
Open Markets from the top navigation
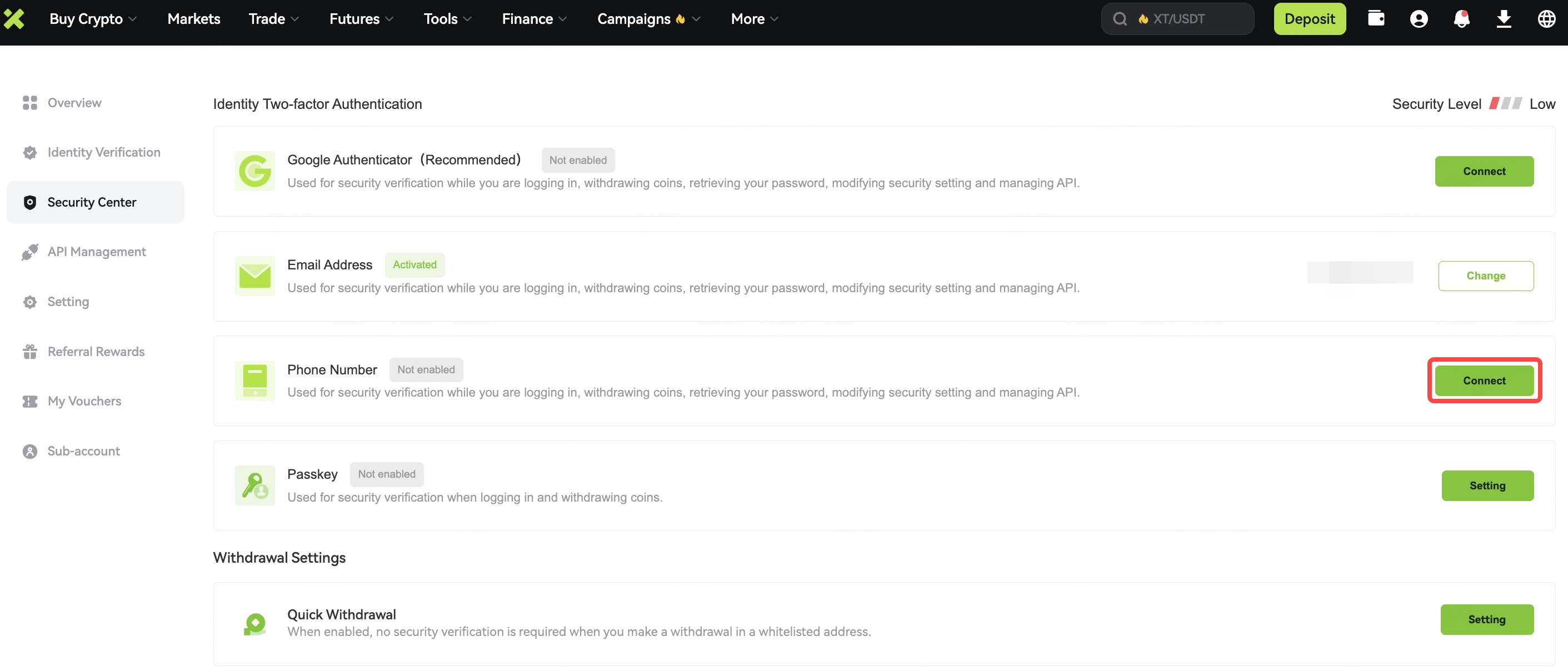[x=193, y=19]
